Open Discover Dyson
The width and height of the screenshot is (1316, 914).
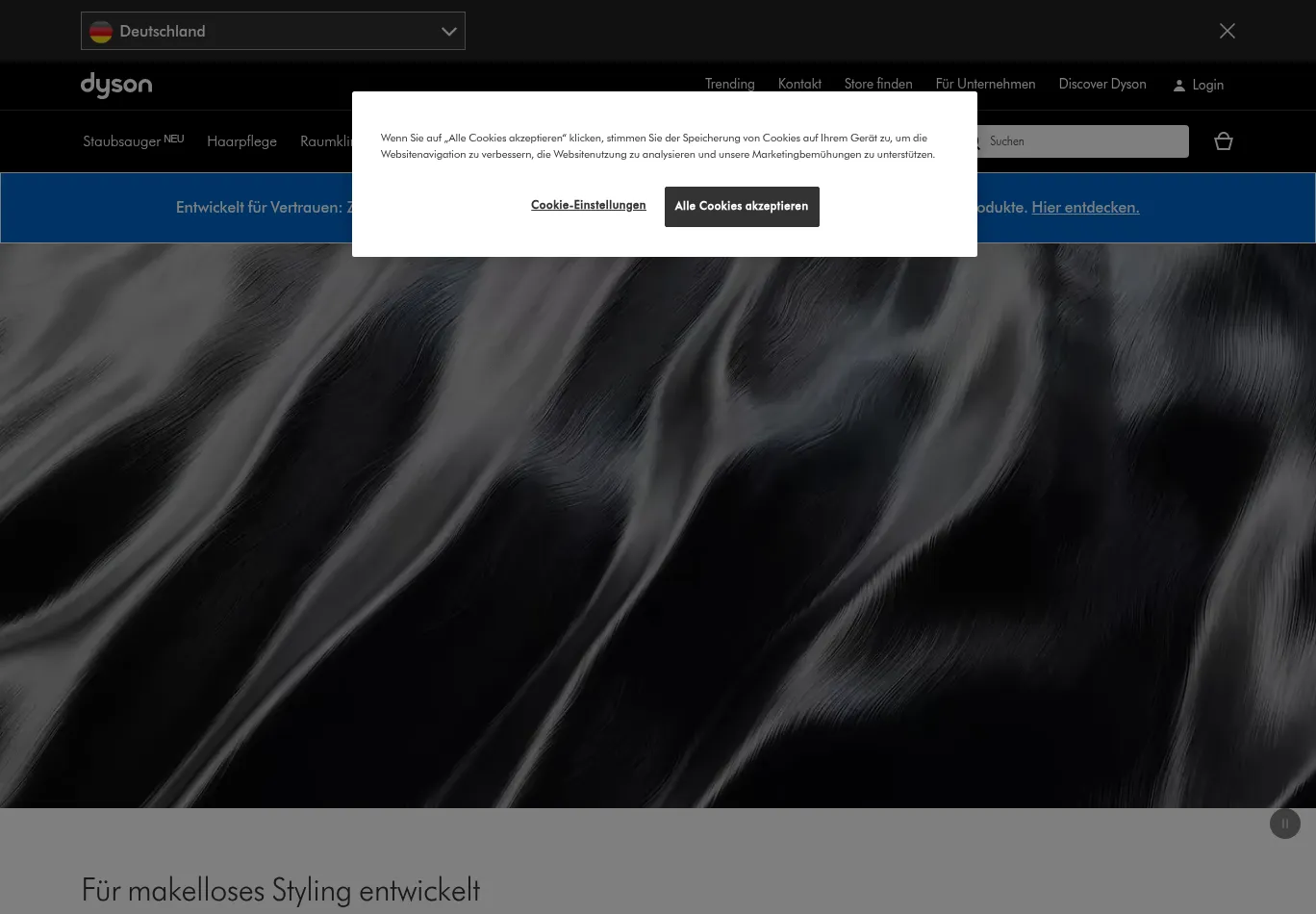click(1101, 84)
